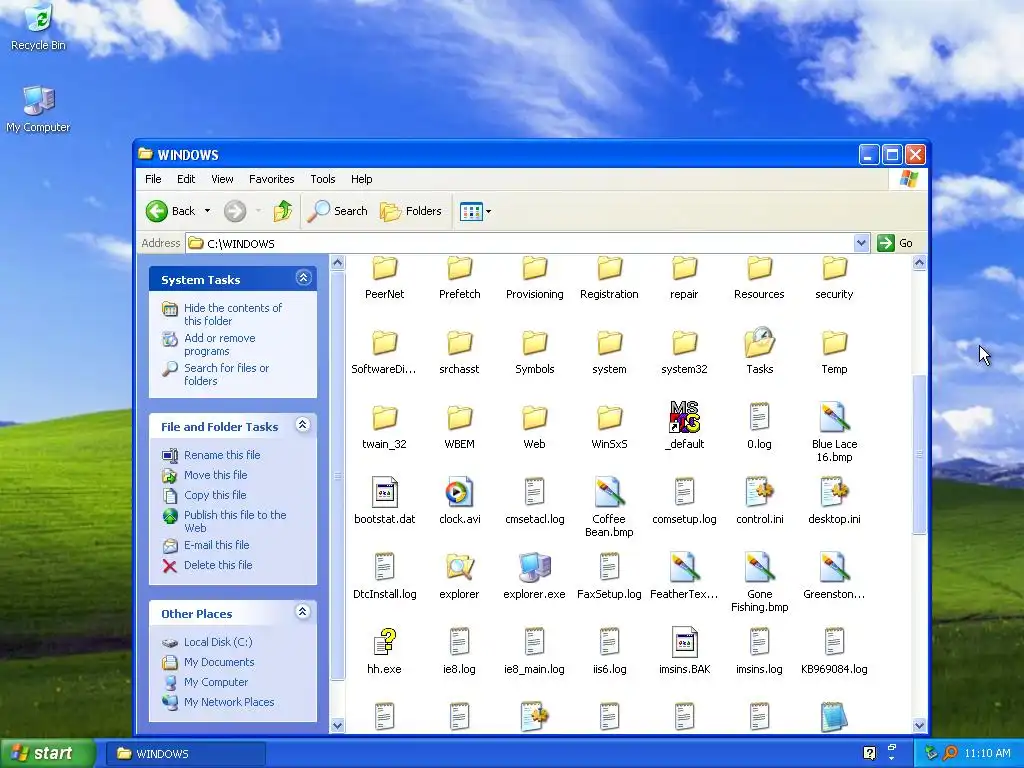
Task: Select the control.ini file icon
Action: (760, 492)
